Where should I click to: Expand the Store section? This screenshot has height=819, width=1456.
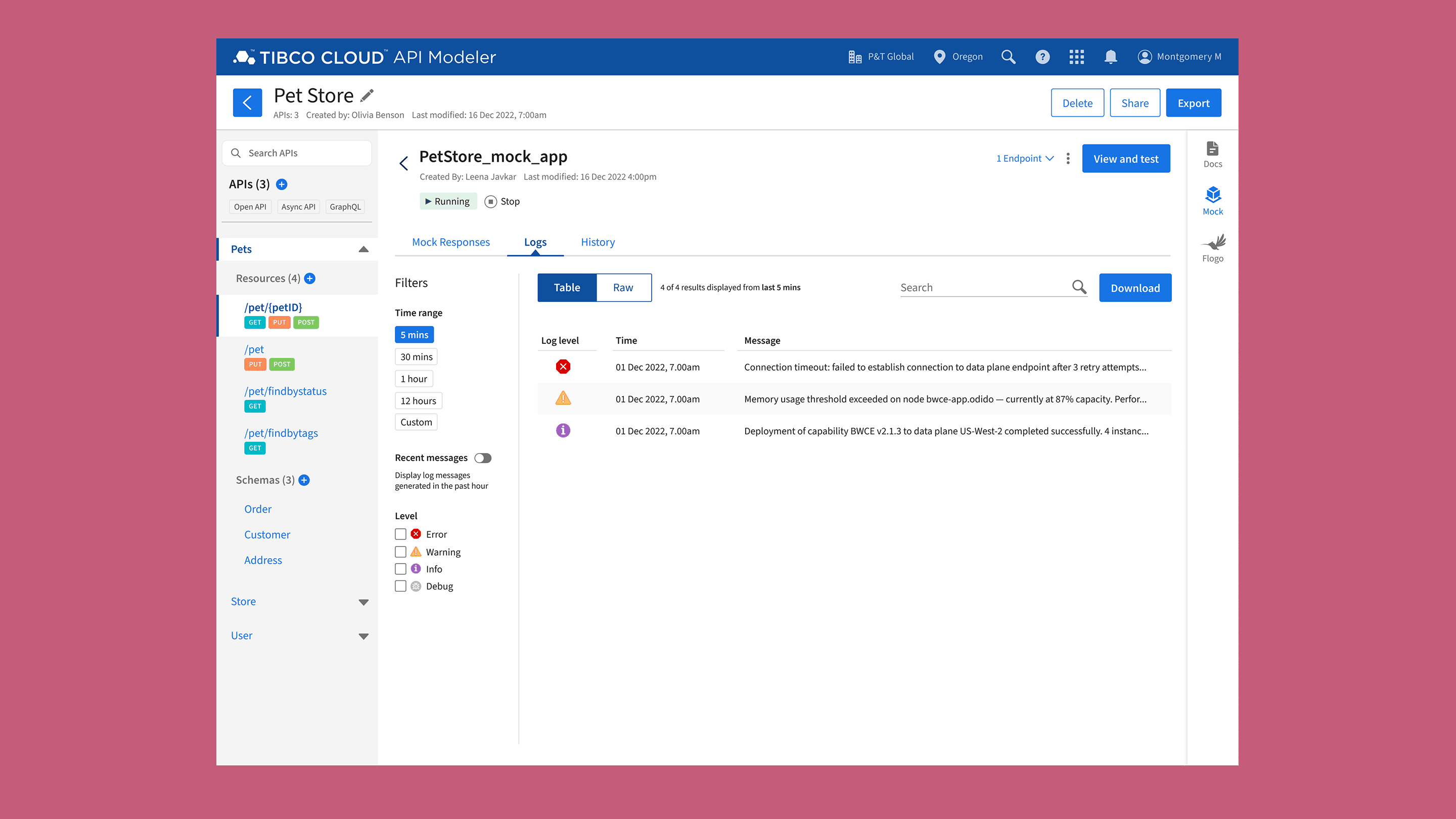click(x=363, y=602)
